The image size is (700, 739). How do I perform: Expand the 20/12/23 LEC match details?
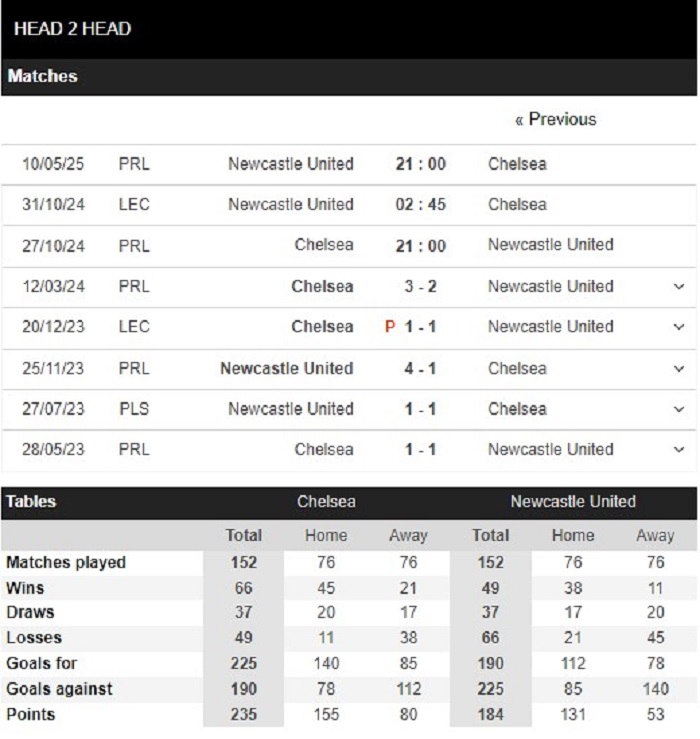[x=679, y=327]
